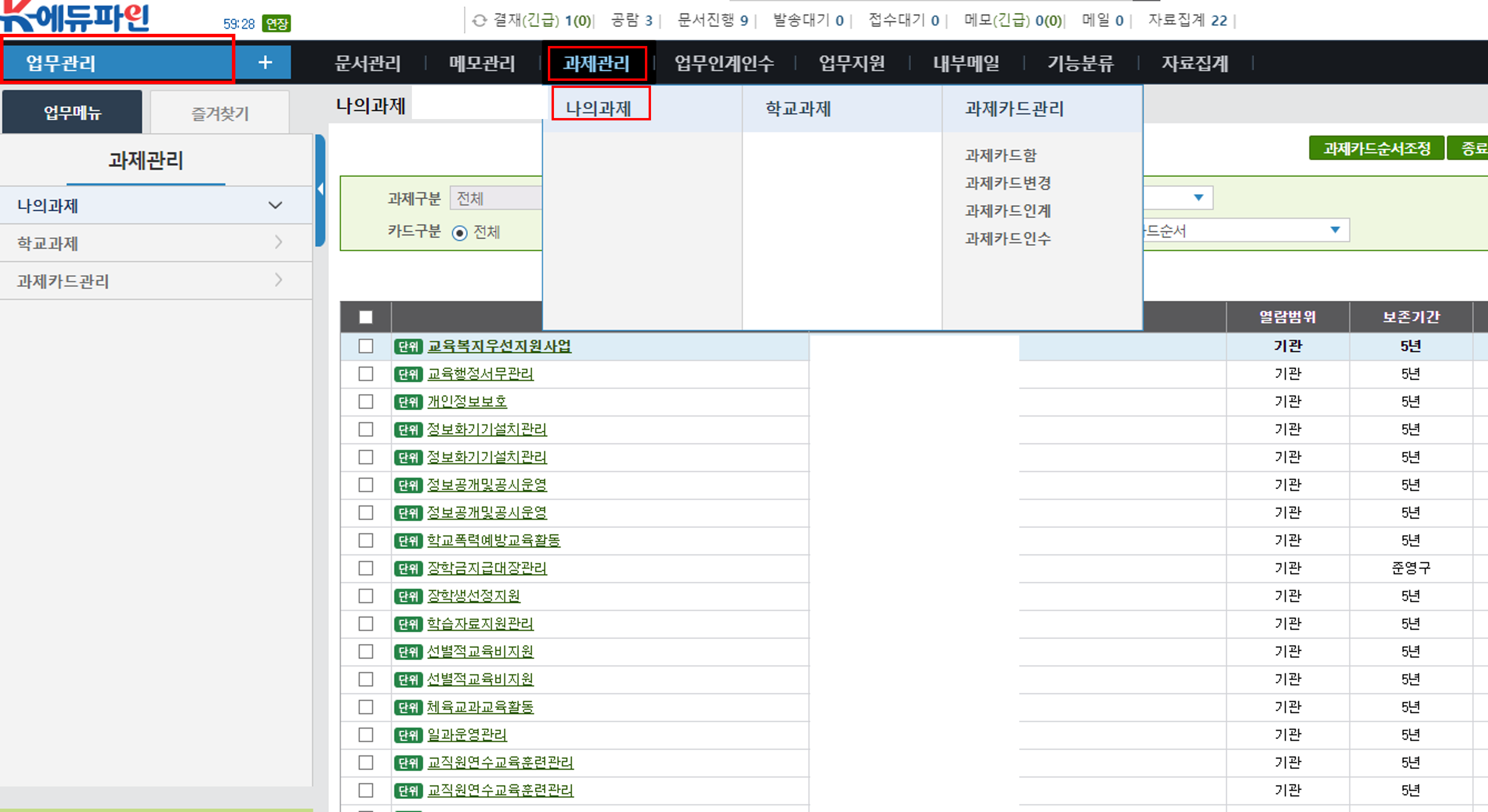1488x812 pixels.
Task: Click the 단위 badge on the 개인정보보호 row
Action: tap(409, 402)
